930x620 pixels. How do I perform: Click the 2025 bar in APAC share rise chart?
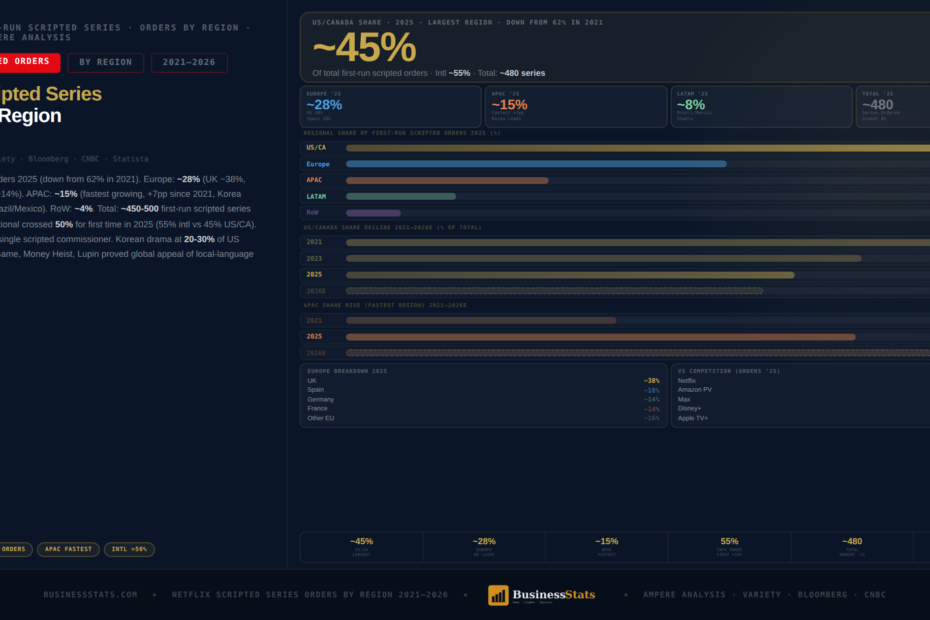(x=600, y=337)
